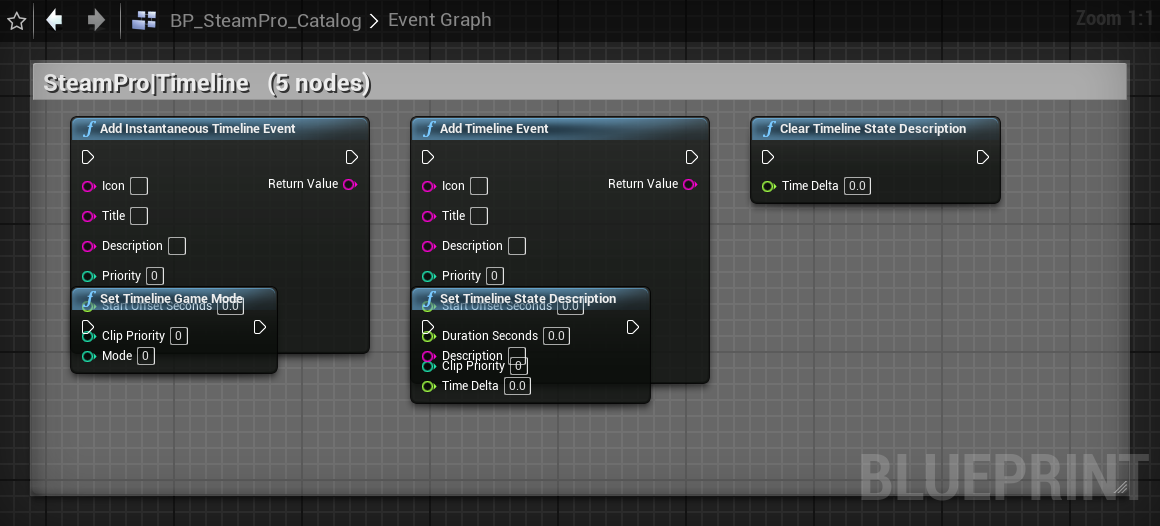1160x526 pixels.
Task: Go forward with the right arrow
Action: click(96, 20)
